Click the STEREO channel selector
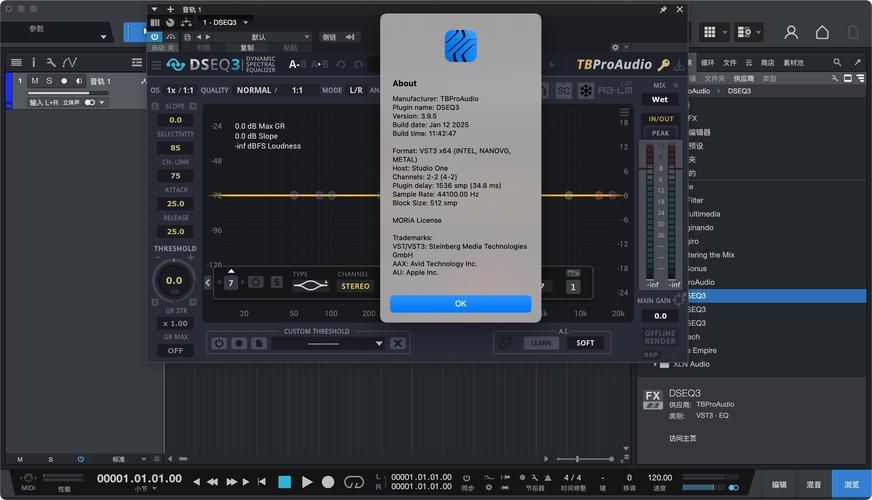 tap(355, 286)
